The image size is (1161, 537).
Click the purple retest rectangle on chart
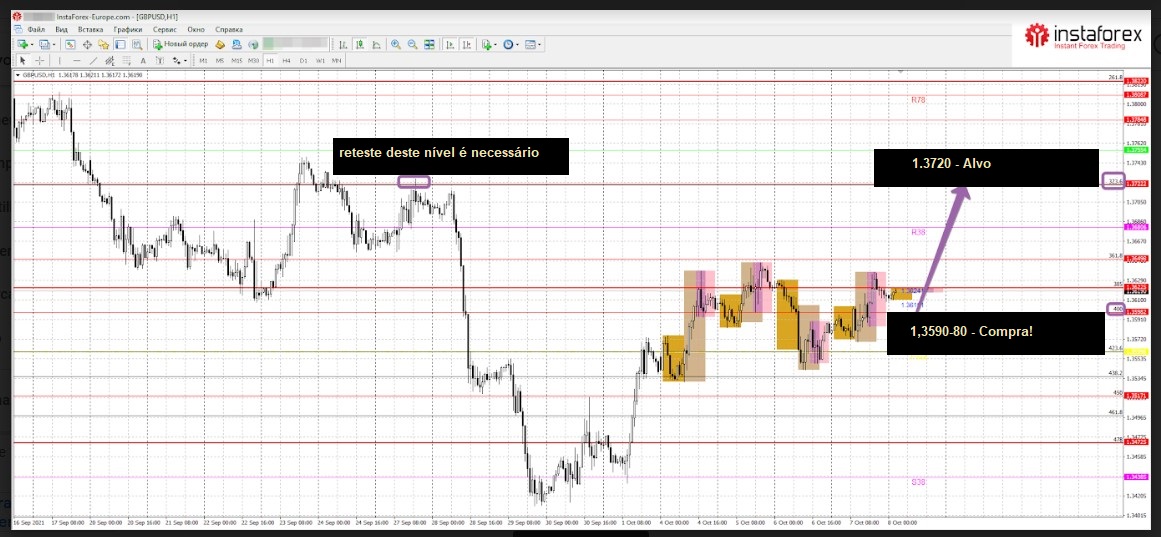pyautogui.click(x=413, y=182)
